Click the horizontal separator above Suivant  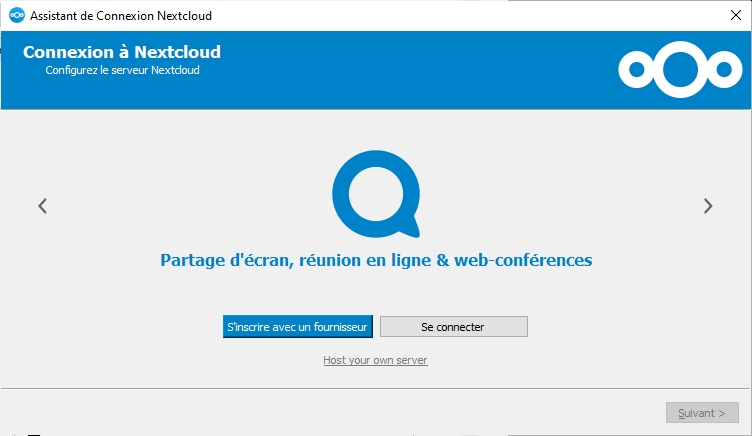[x=376, y=387]
